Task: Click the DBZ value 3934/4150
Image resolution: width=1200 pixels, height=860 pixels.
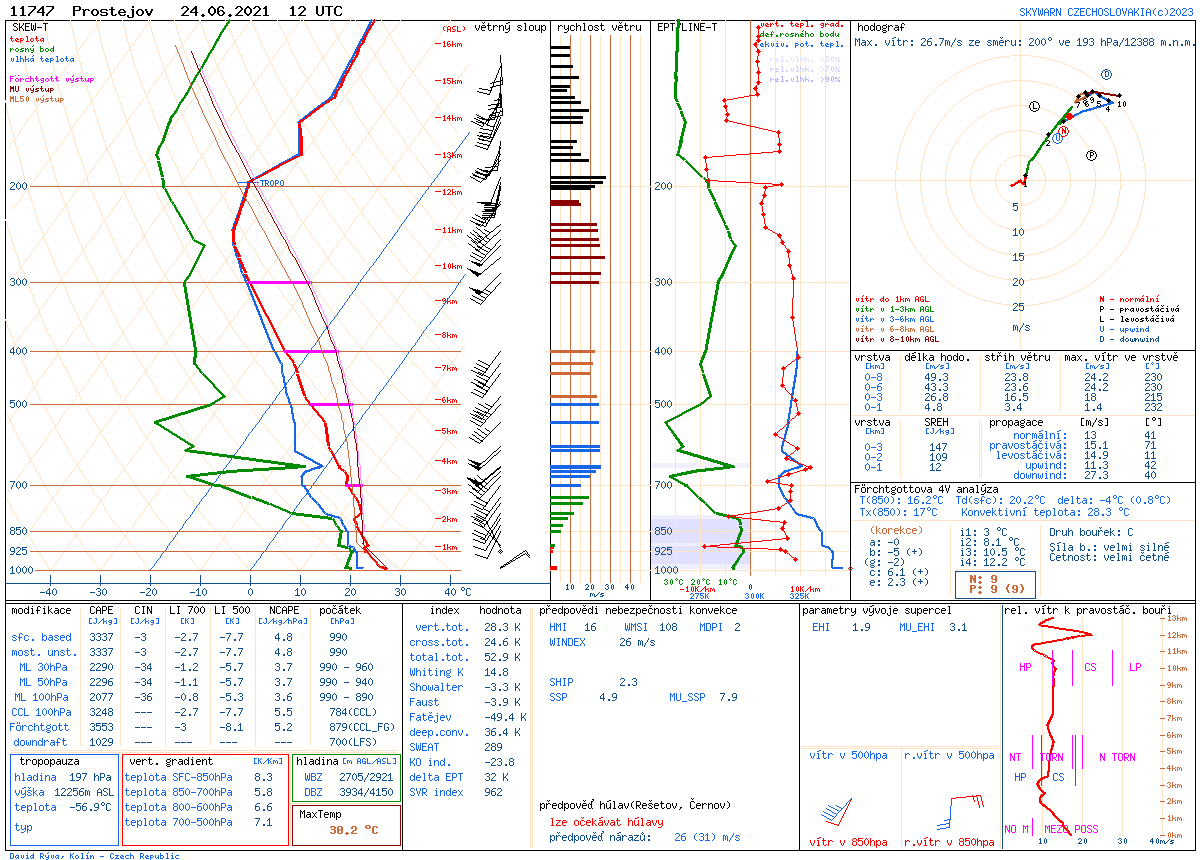Action: [365, 791]
